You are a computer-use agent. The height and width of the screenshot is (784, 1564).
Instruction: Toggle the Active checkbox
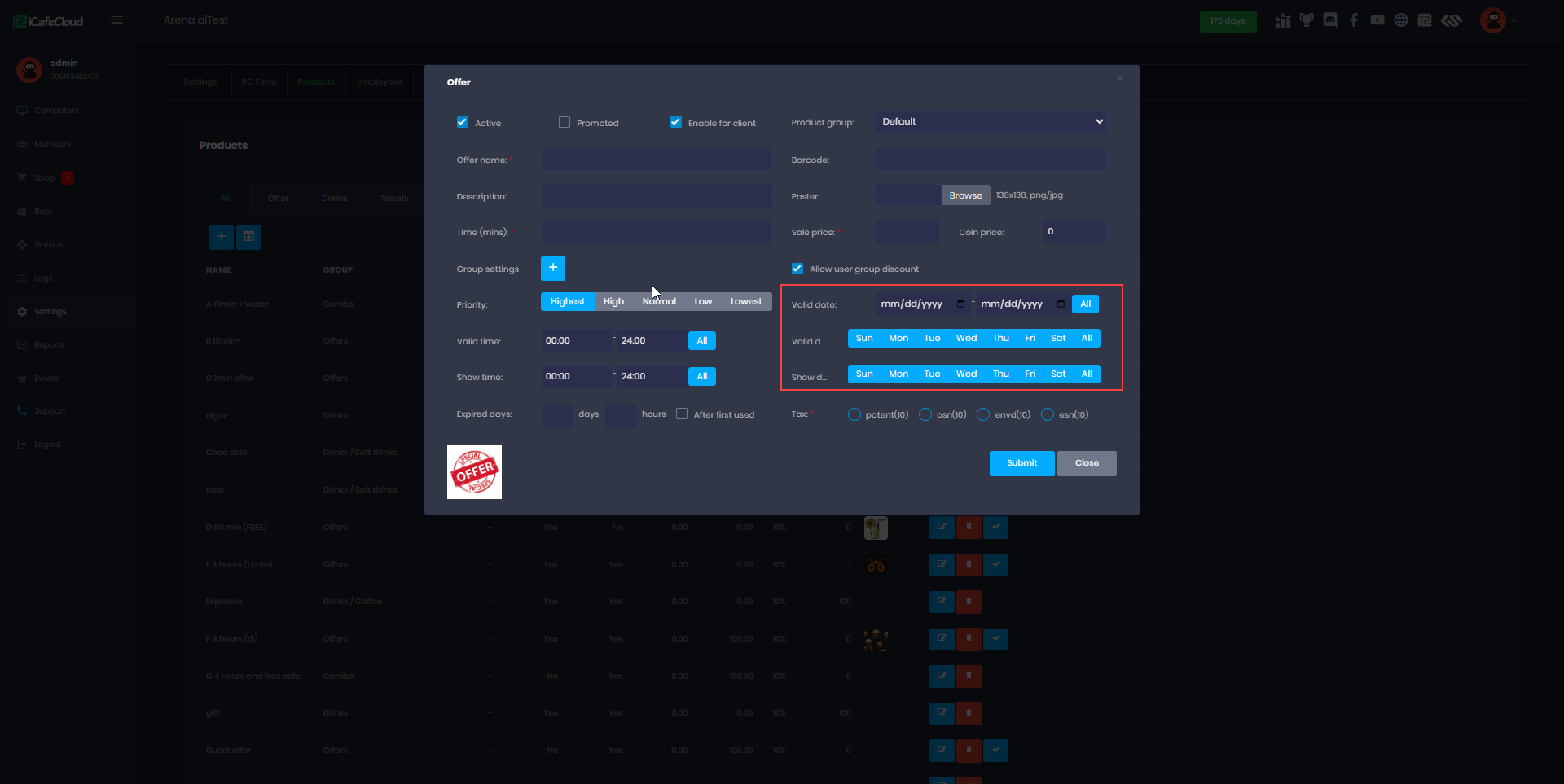click(x=463, y=122)
